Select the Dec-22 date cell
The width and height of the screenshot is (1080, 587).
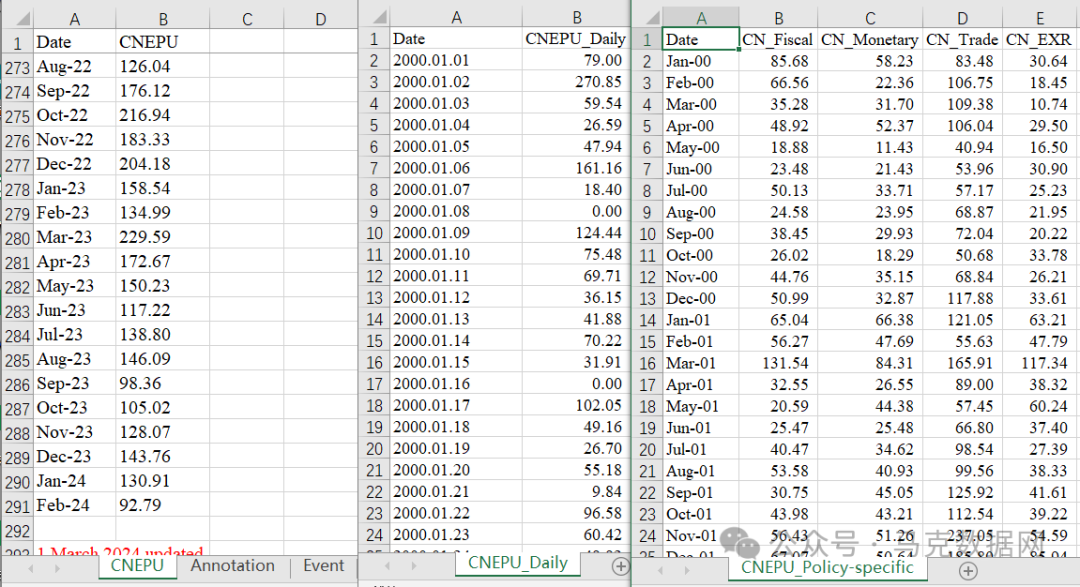coord(74,164)
